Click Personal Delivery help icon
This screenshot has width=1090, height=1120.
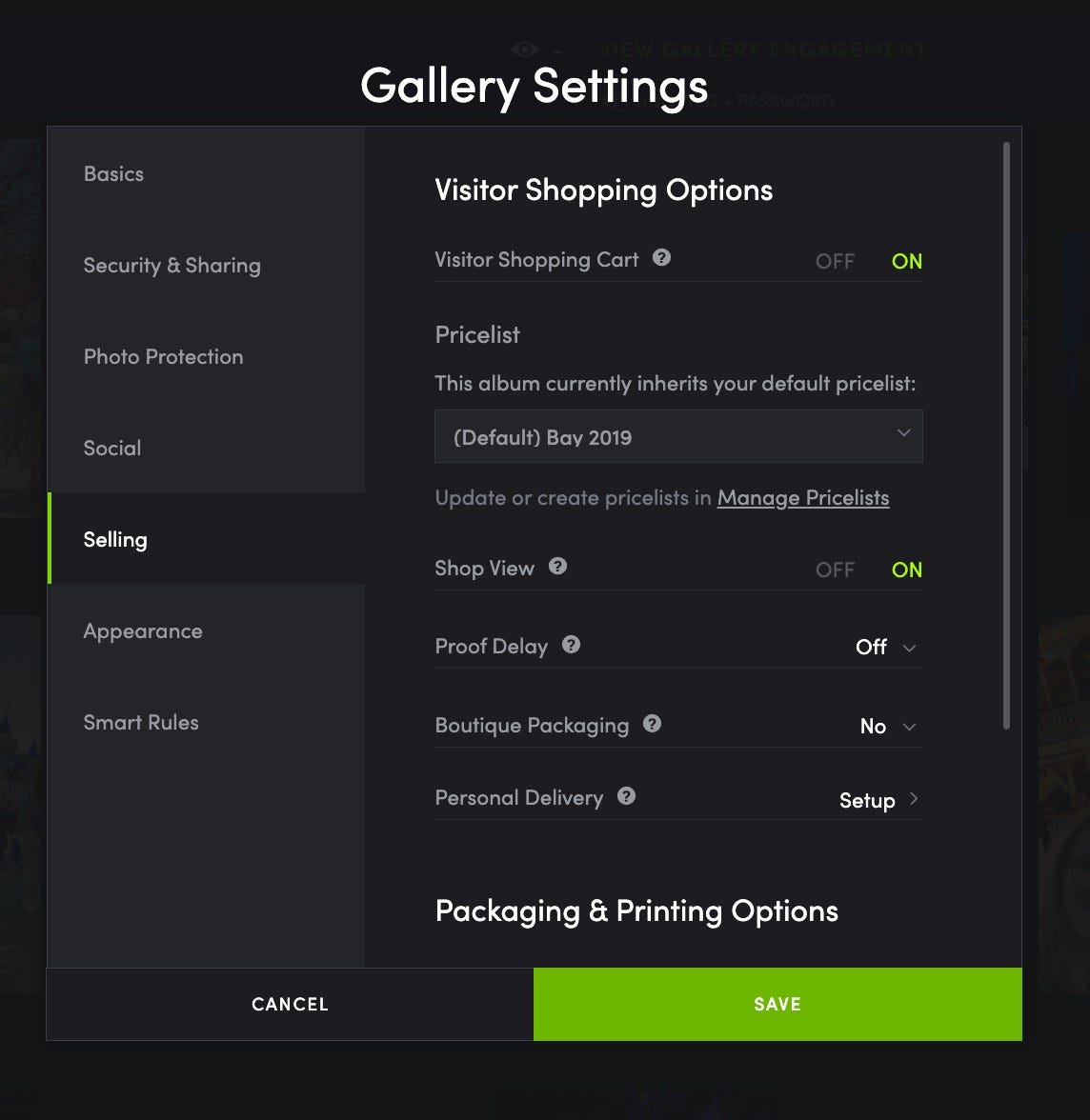click(626, 796)
